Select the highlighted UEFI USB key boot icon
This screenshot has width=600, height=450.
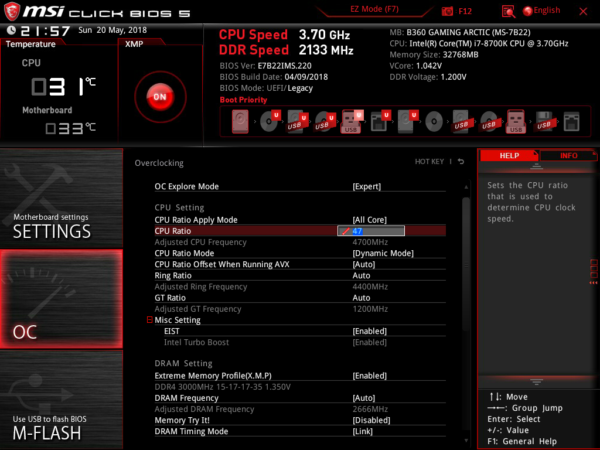click(x=351, y=122)
